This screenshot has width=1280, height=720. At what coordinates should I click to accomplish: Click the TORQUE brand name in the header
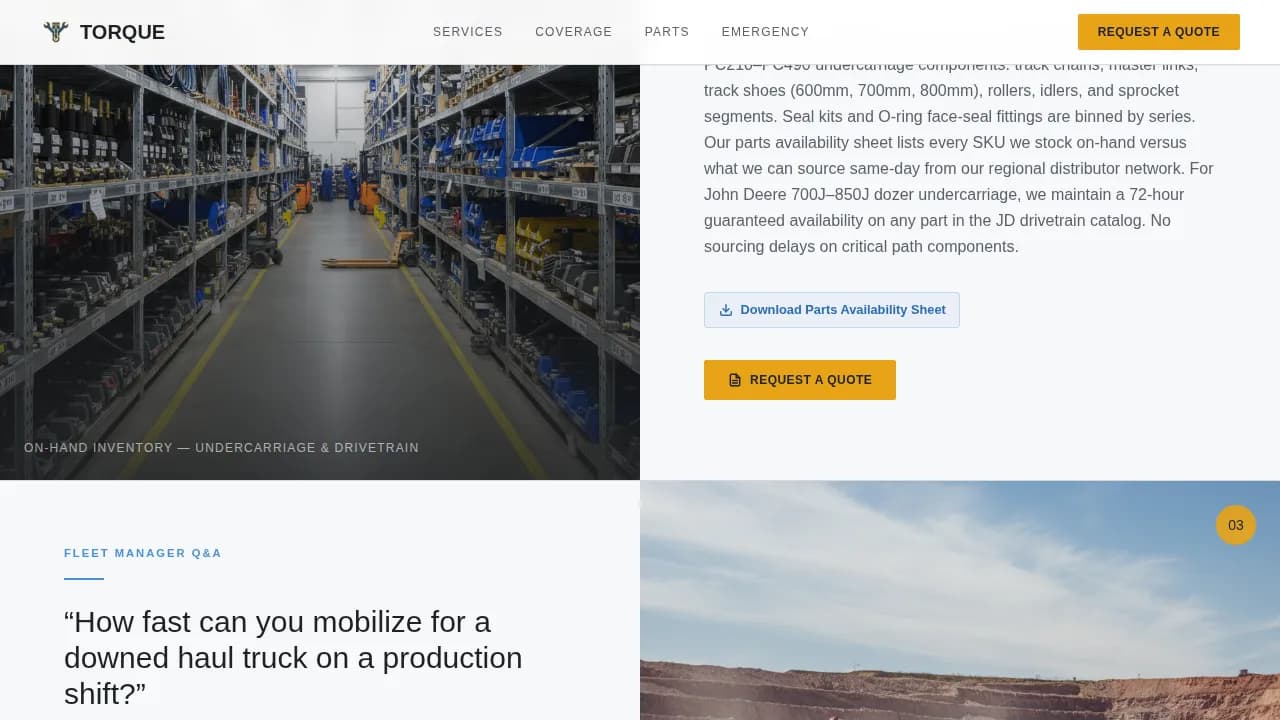point(122,31)
